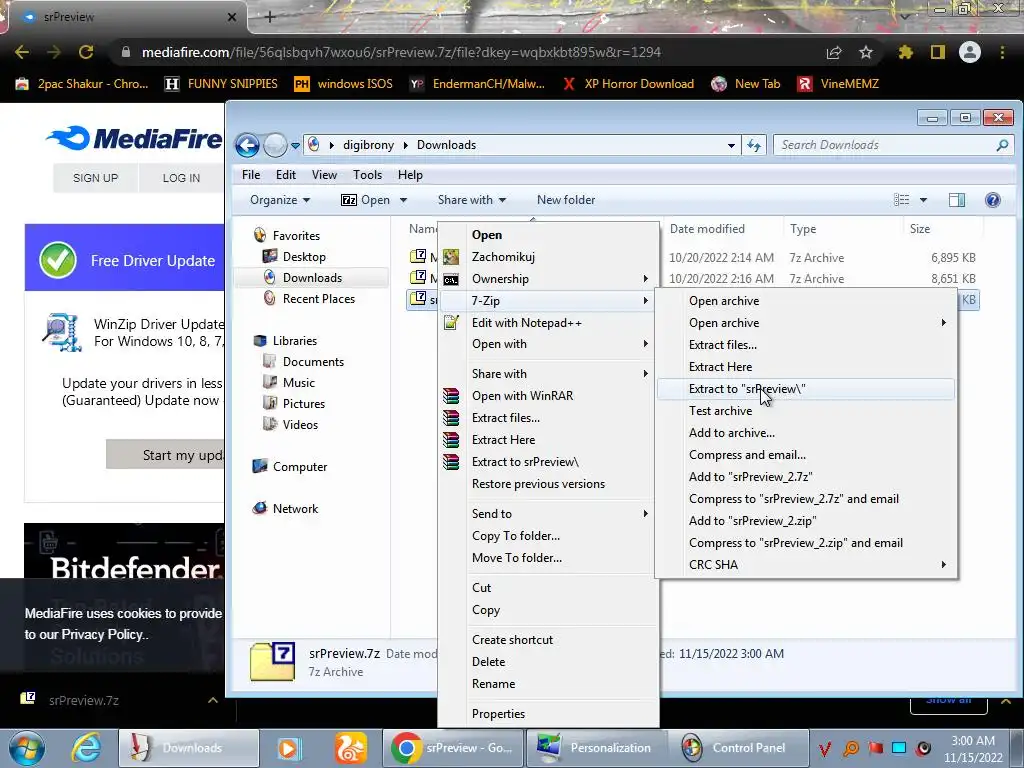
Task: Click MediaFire SIGN UP button
Action: tap(95, 178)
